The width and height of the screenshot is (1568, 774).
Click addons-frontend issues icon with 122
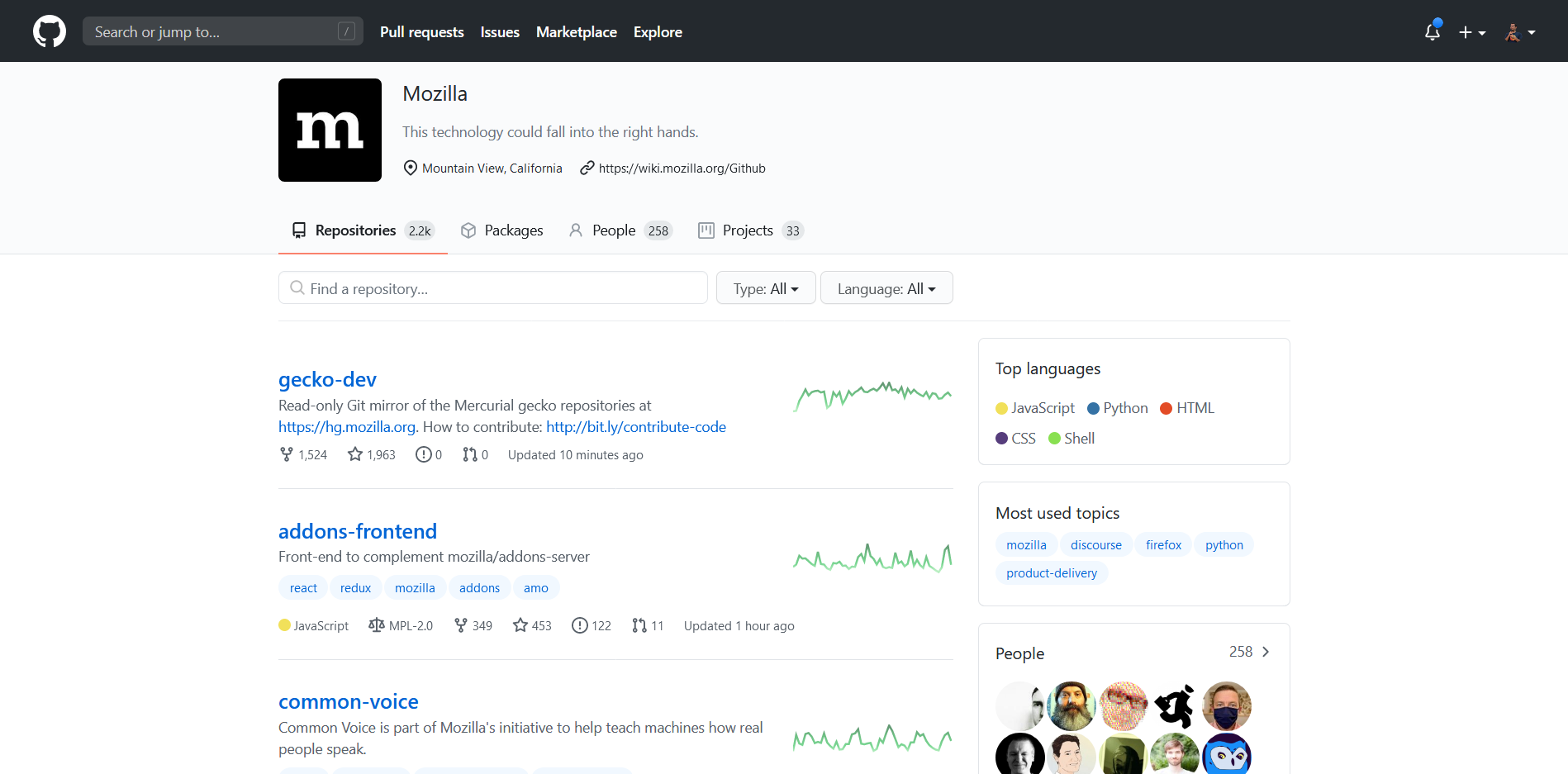tap(580, 625)
